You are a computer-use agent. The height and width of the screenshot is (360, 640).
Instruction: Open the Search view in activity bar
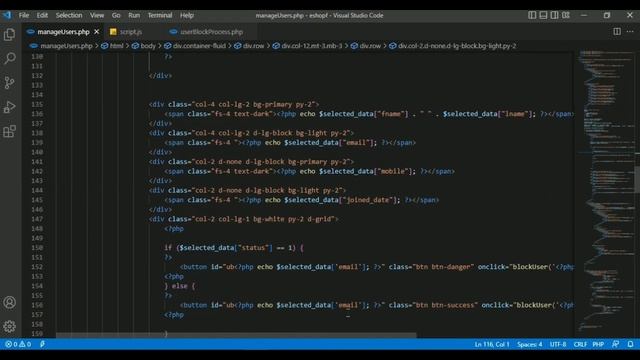(x=9, y=58)
